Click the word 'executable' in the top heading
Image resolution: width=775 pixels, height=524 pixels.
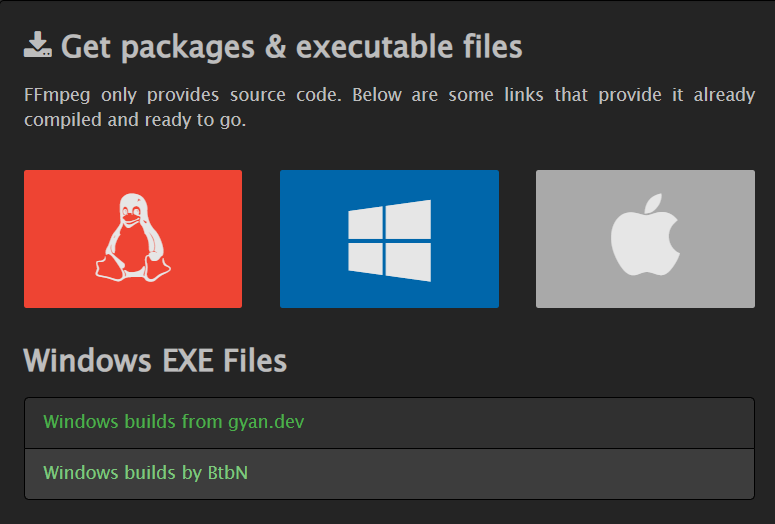(374, 46)
